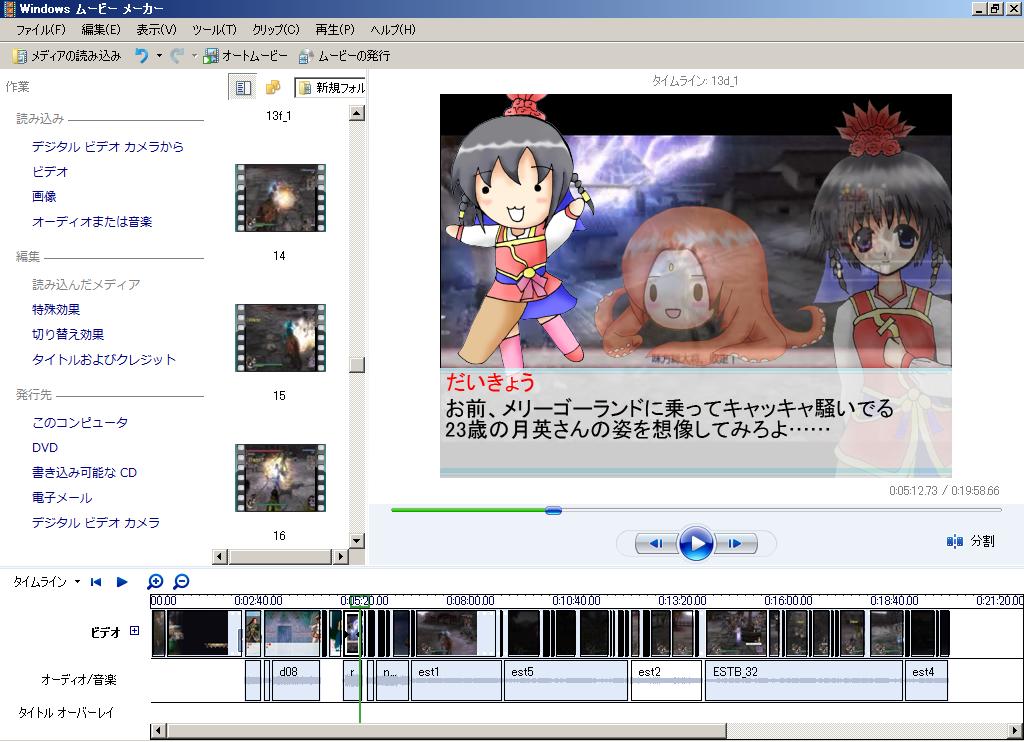This screenshot has width=1024, height=742.
Task: Select clip thumbnail labeled 14
Action: coord(280,198)
